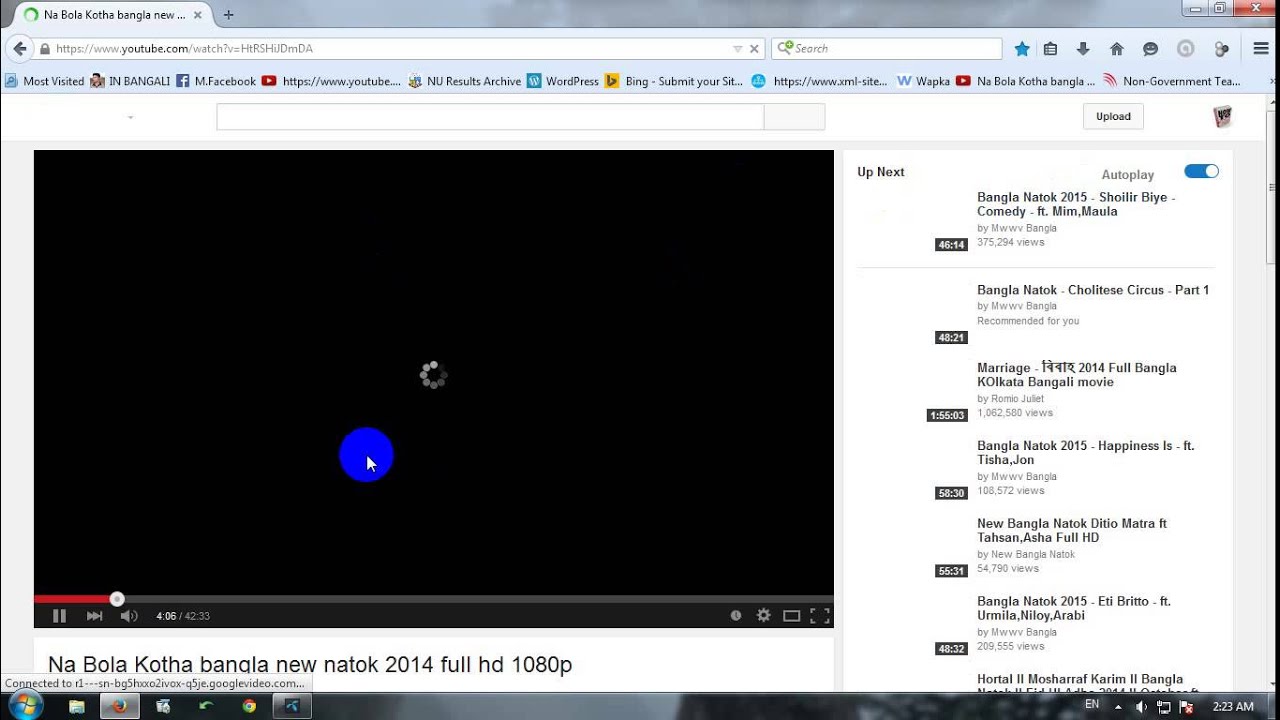1280x720 pixels.
Task: Open the system tray volume icon
Action: pos(1141,707)
